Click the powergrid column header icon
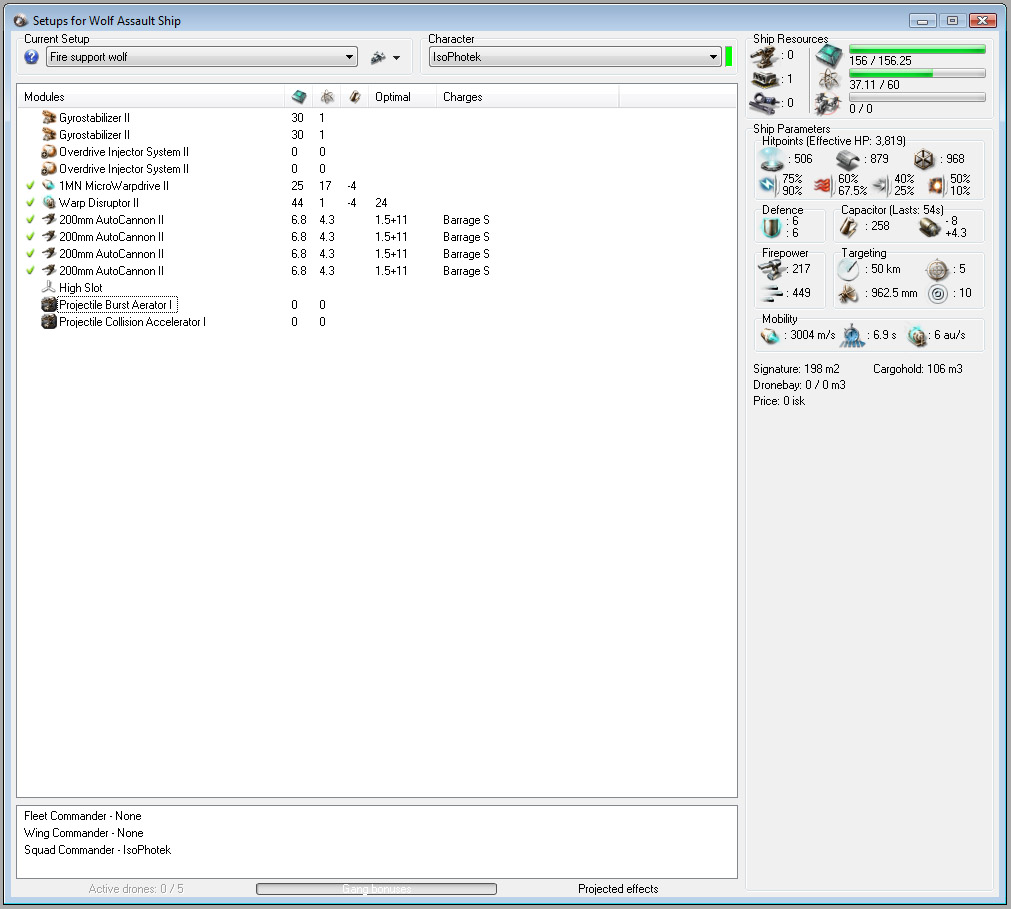1011x909 pixels. pyautogui.click(x=327, y=97)
